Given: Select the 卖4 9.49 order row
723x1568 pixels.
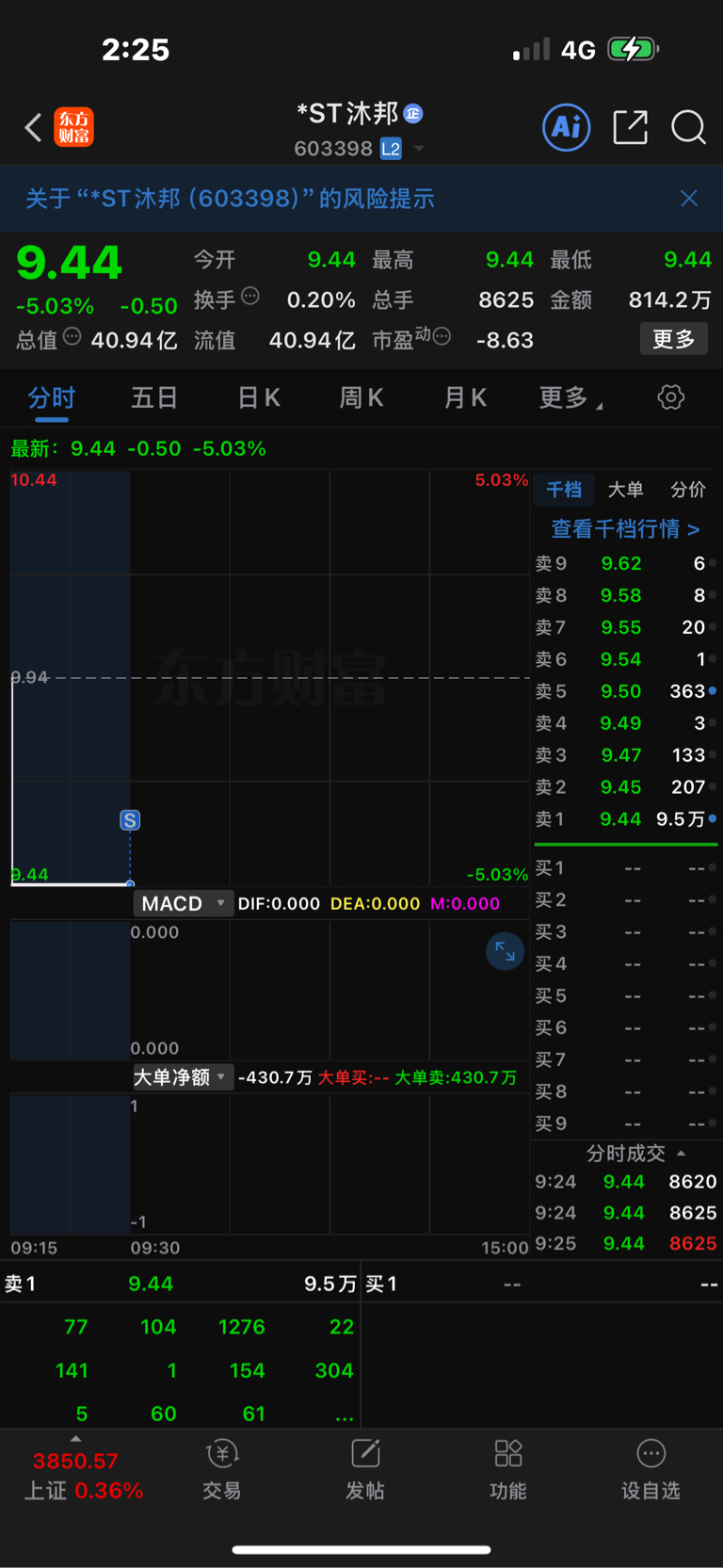Looking at the screenshot, I should coord(625,723).
